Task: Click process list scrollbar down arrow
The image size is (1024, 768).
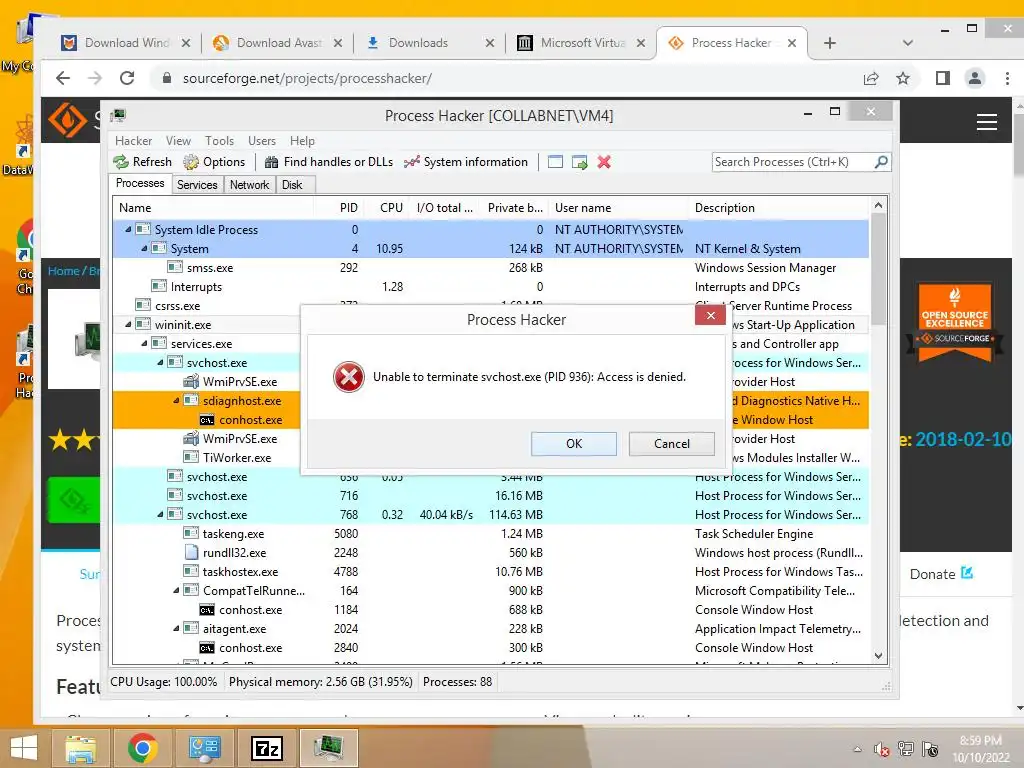Action: click(x=878, y=656)
